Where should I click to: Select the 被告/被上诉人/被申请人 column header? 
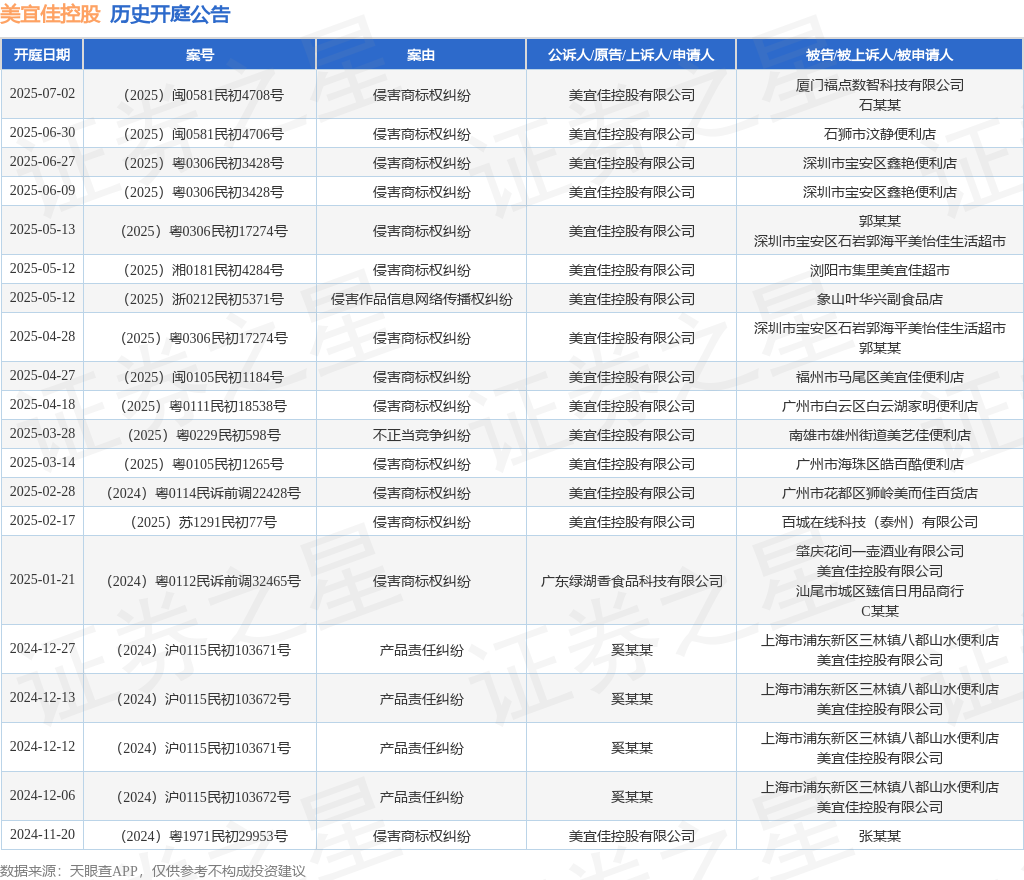880,55
